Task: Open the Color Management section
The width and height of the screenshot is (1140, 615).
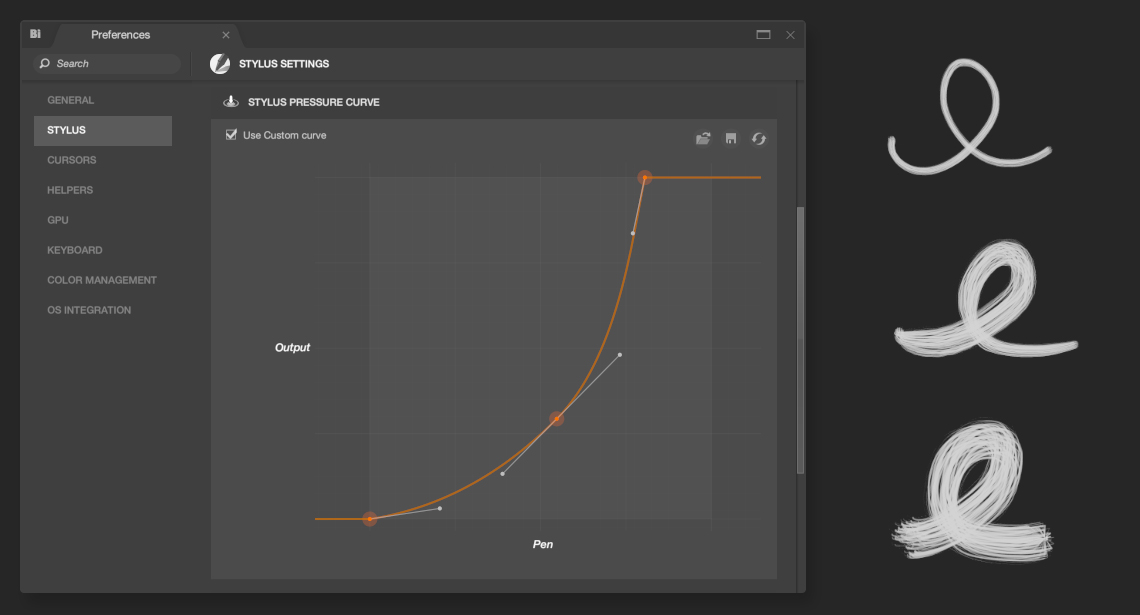Action: (103, 280)
